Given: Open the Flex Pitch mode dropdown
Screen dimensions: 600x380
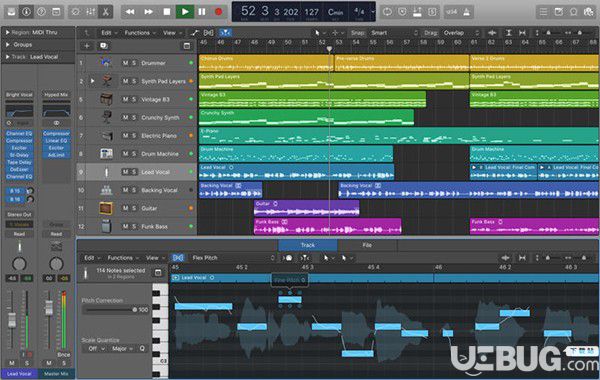Looking at the screenshot, I should point(233,258).
